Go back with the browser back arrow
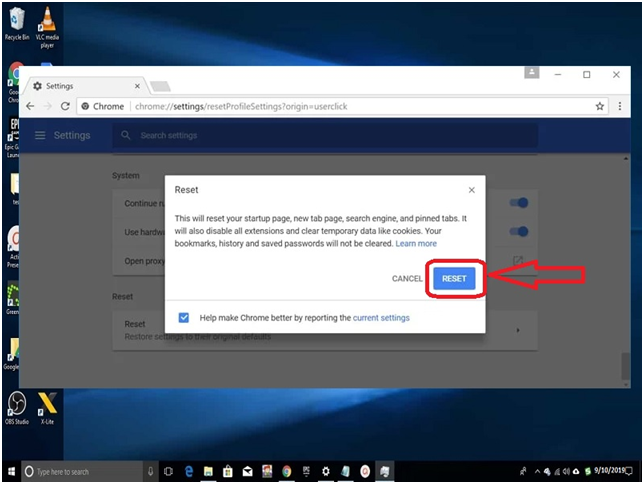This screenshot has width=644, height=484. coord(30,106)
